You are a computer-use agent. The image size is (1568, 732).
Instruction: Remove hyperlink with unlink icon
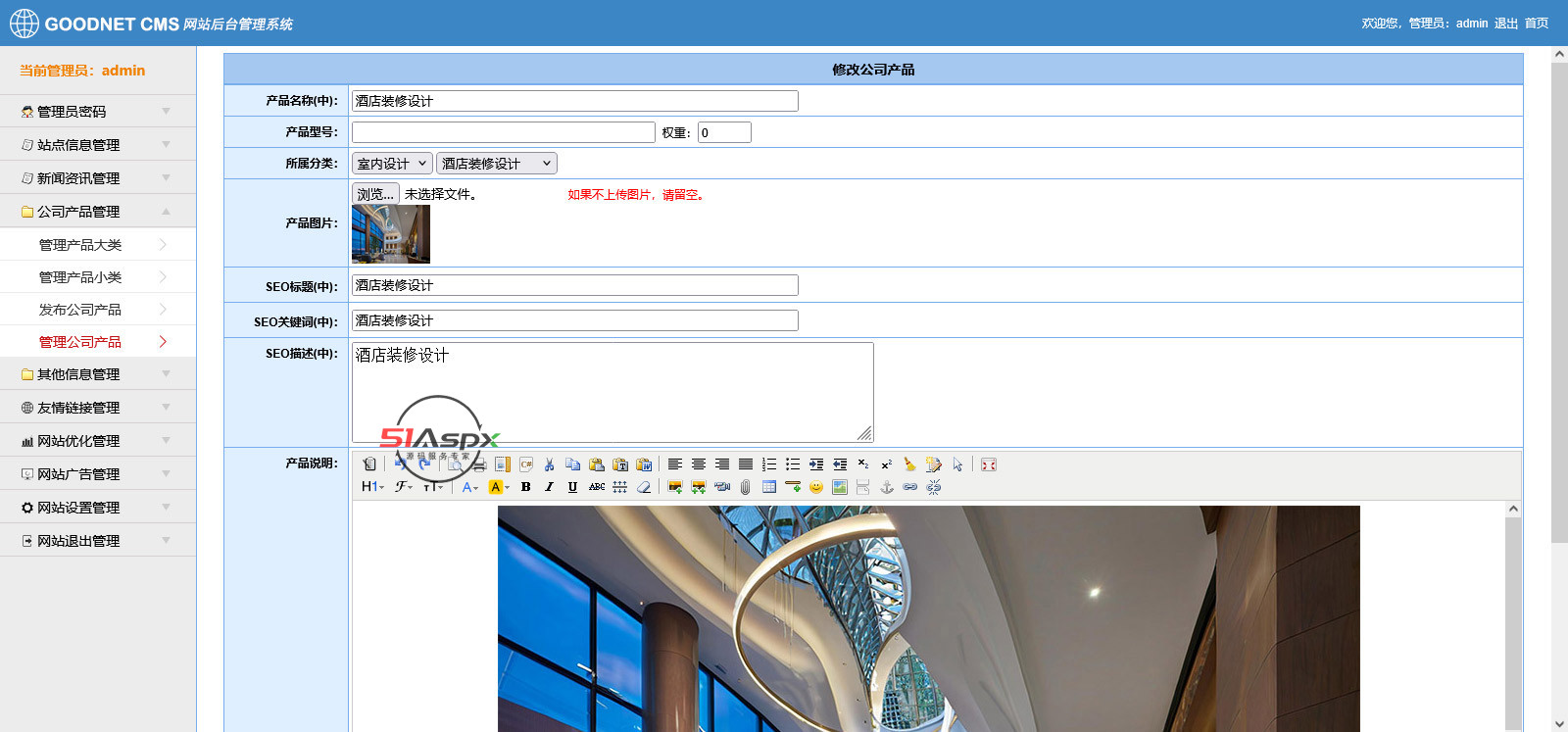(x=934, y=487)
